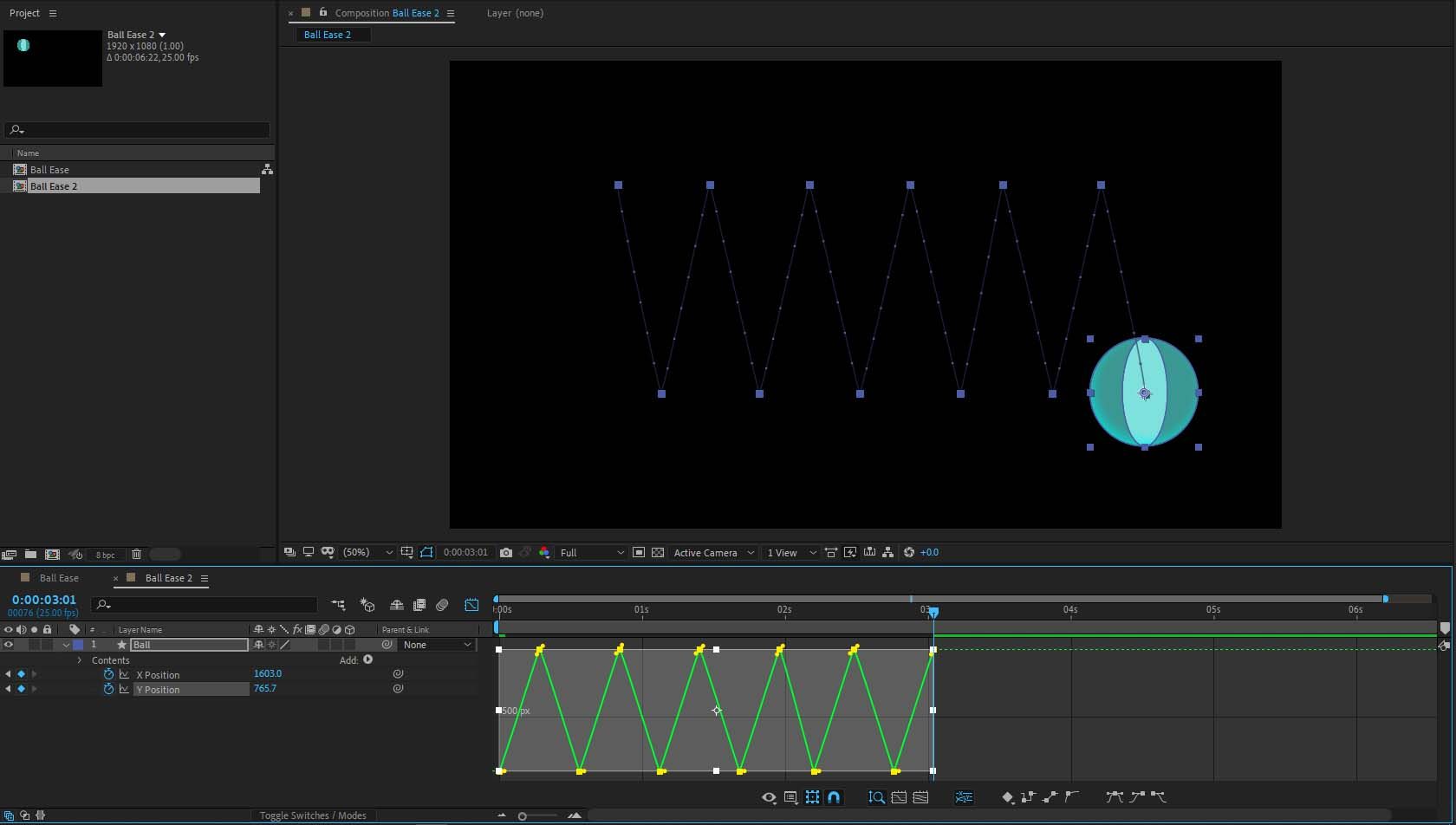The image size is (1456, 825).
Task: Toggle Transparency Grid in the viewer
Action: click(x=658, y=553)
